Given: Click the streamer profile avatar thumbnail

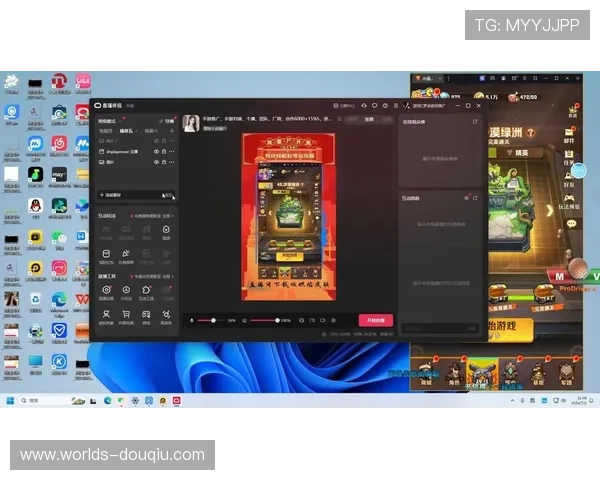Looking at the screenshot, I should (191, 123).
